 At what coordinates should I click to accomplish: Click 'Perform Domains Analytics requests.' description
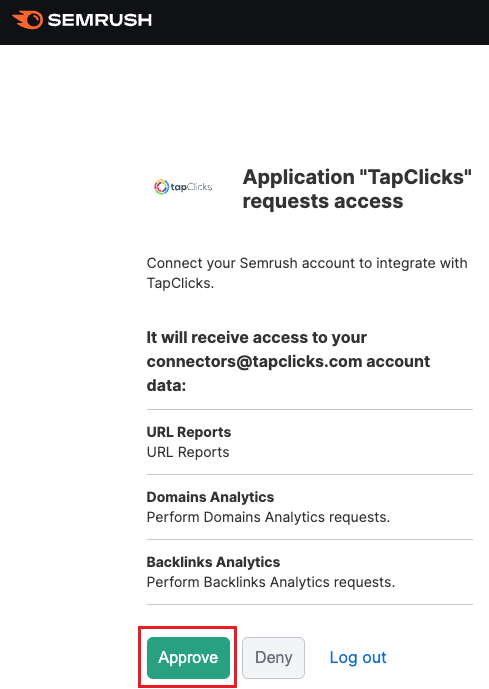(x=268, y=517)
